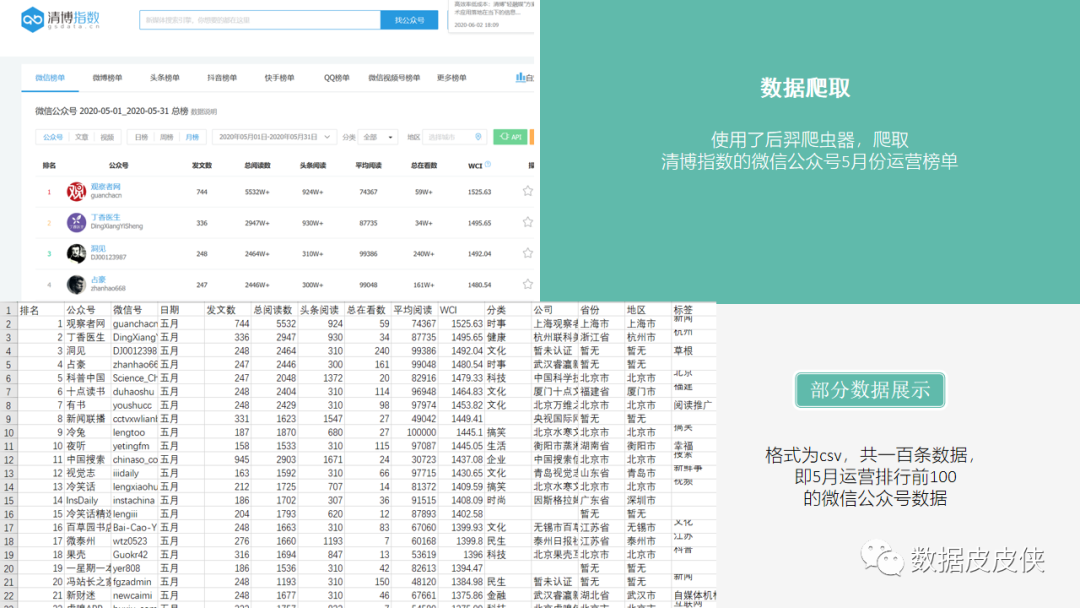Select the spreadsheet header cell 微信号

click(135, 310)
